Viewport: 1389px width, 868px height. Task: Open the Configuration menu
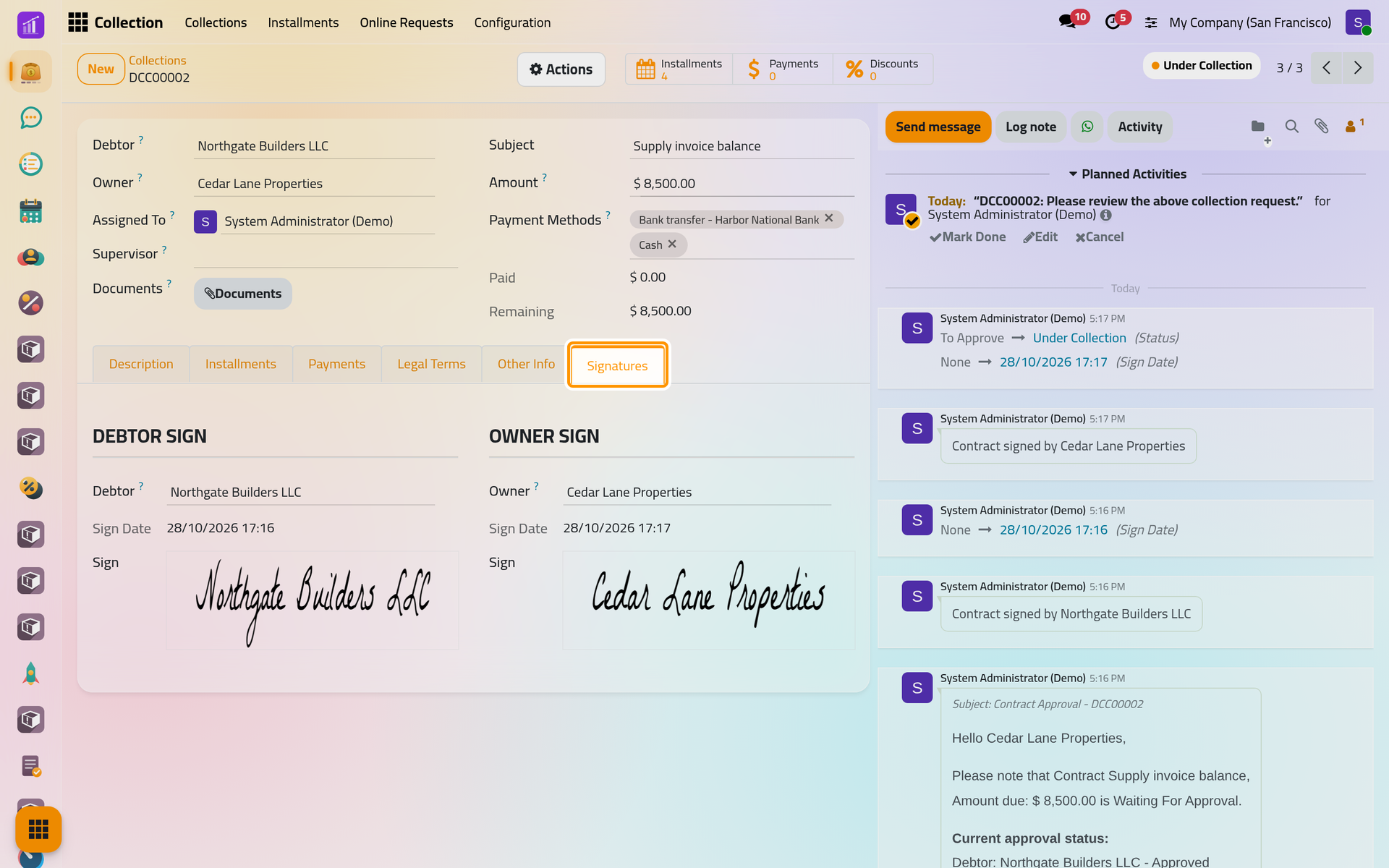(512, 22)
